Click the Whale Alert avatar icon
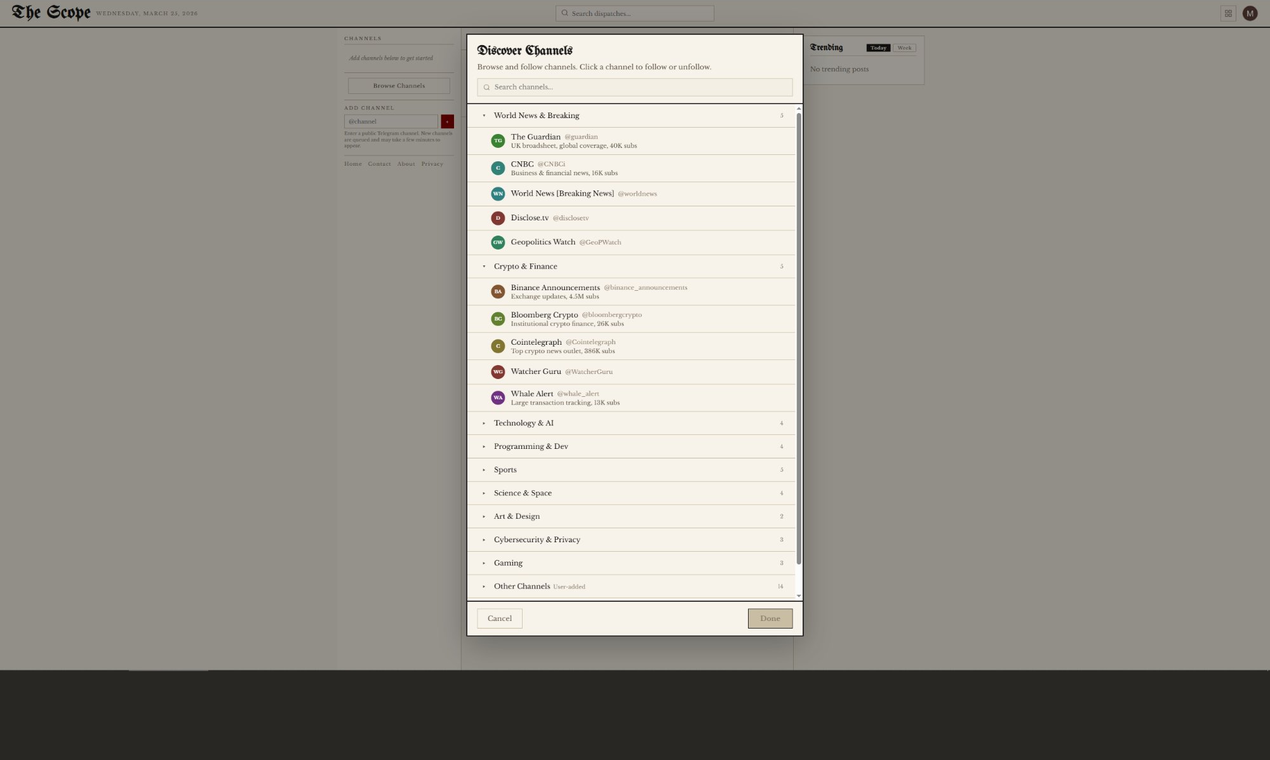Screen dimensions: 1270x760 point(498,398)
